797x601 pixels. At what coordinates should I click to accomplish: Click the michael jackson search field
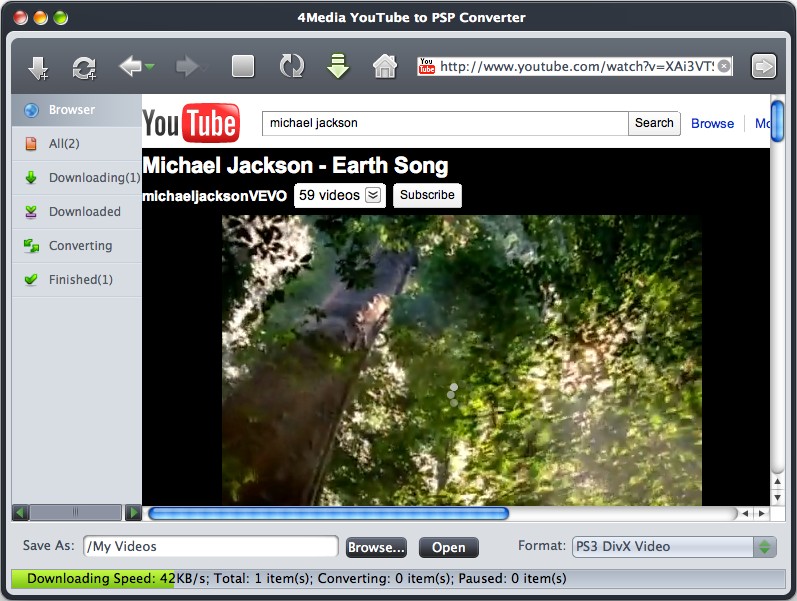click(445, 123)
